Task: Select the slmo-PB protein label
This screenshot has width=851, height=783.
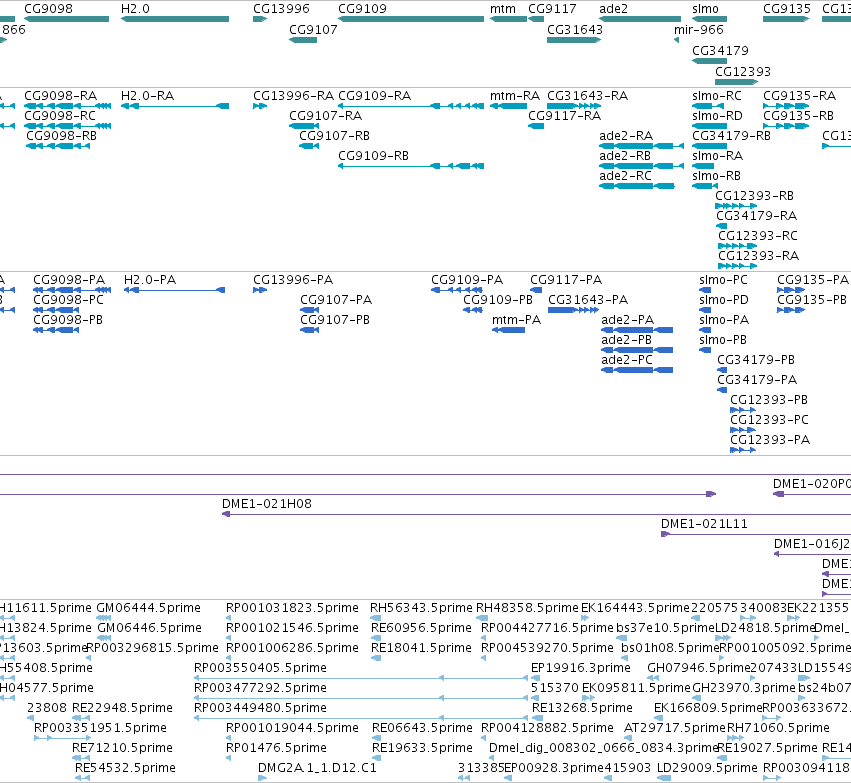Action: pyautogui.click(x=723, y=340)
